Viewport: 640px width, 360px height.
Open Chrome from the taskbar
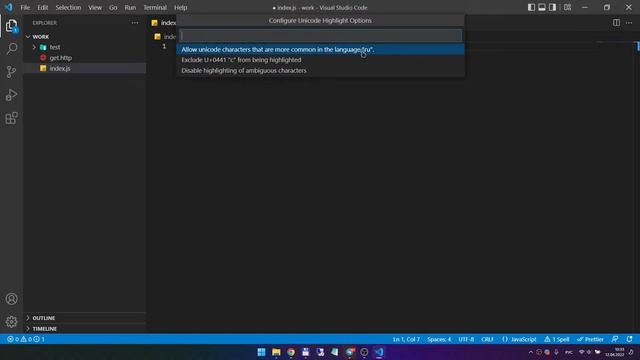point(291,352)
